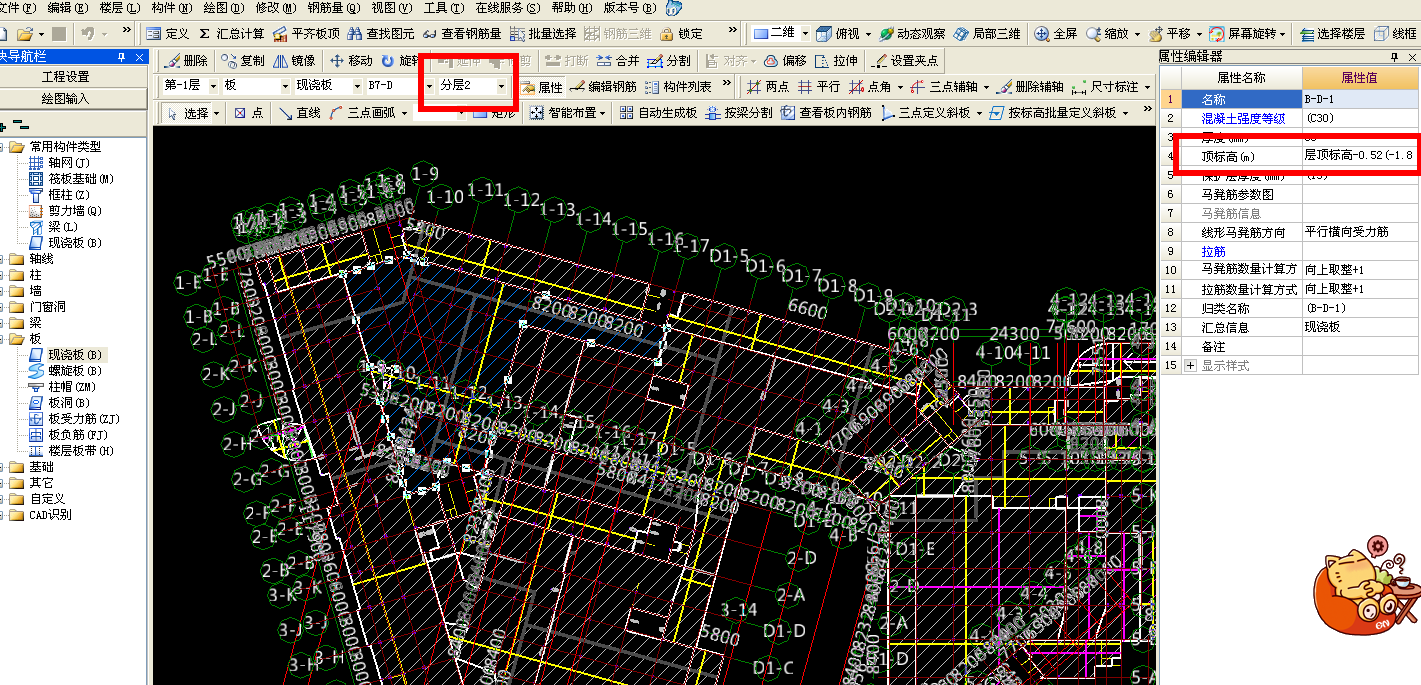Screen dimensions: 1421x685
Task: Select 螺旋板(B) in the tree
Action: (x=74, y=371)
